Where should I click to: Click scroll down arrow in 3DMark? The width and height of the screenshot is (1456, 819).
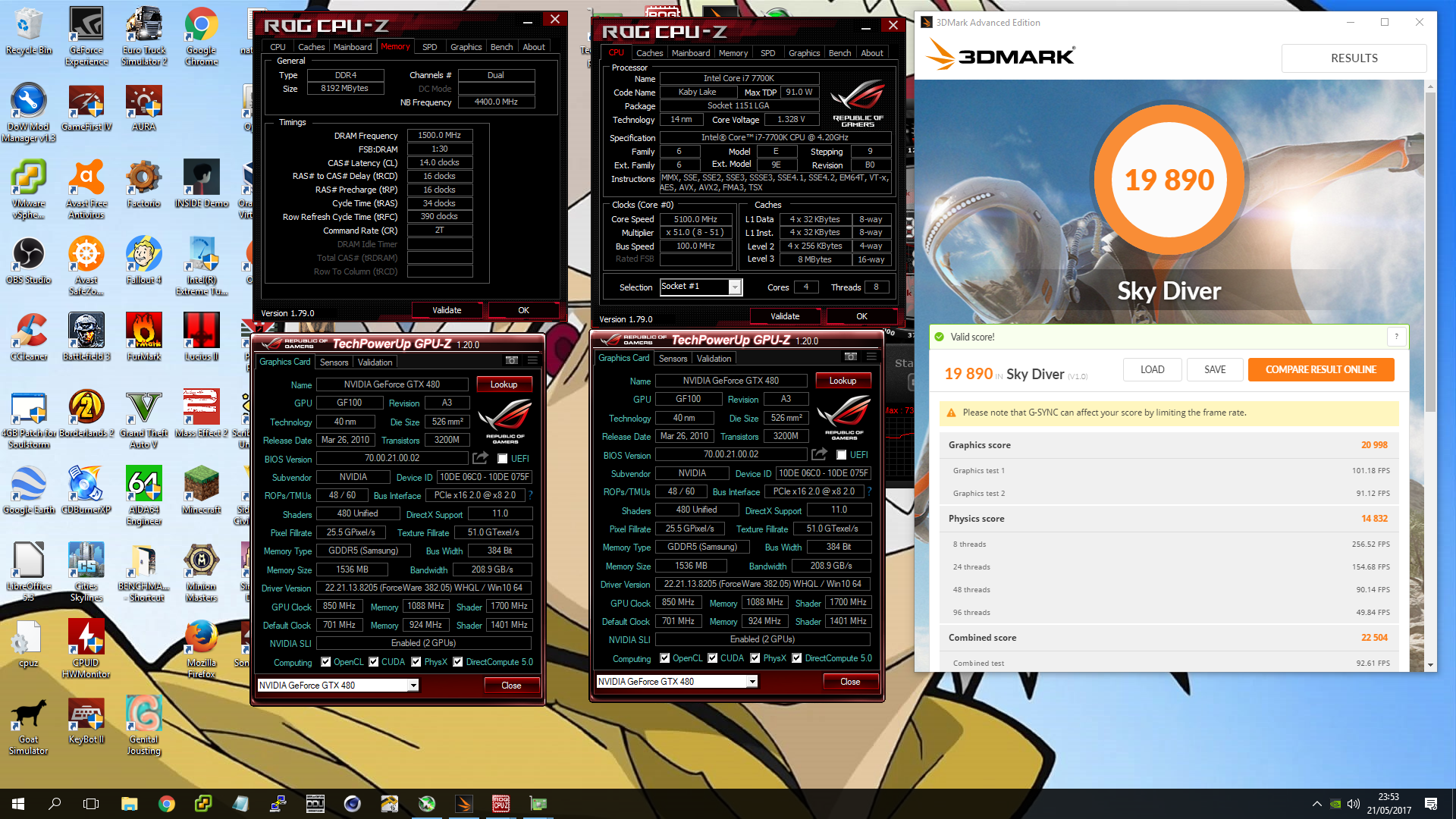pyautogui.click(x=1430, y=665)
